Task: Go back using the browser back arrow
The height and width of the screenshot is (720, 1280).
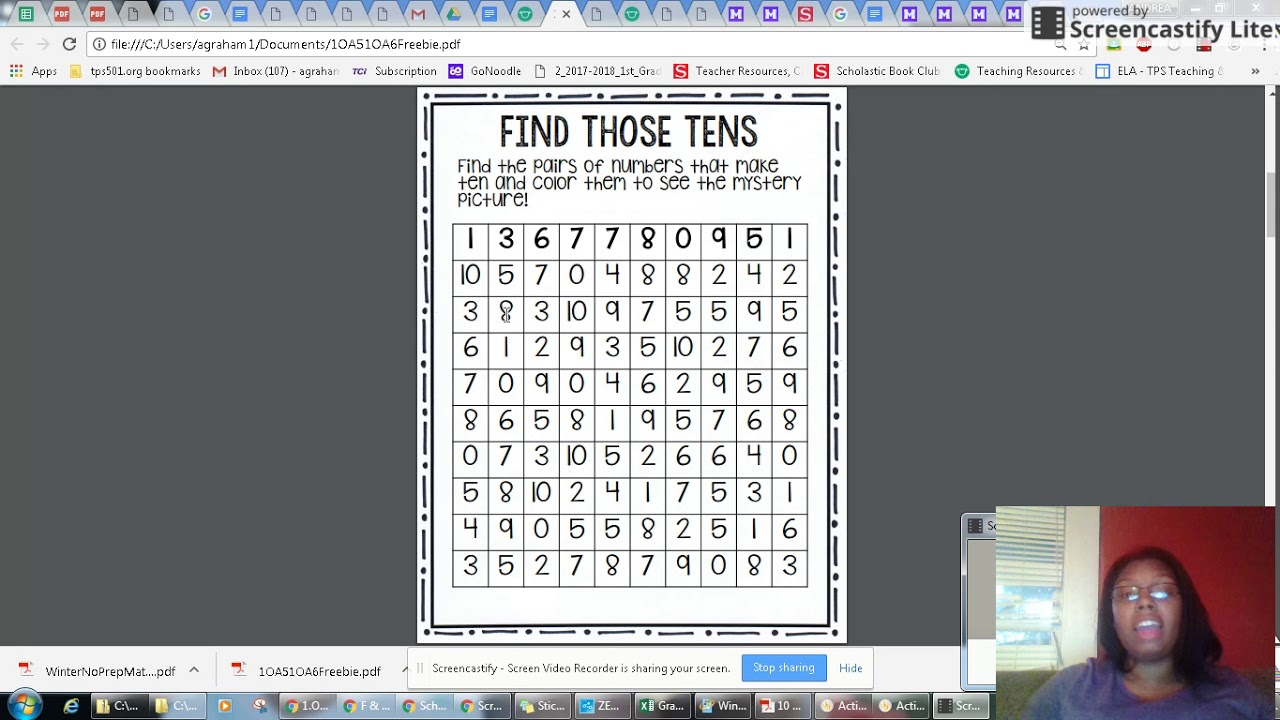Action: [x=16, y=44]
